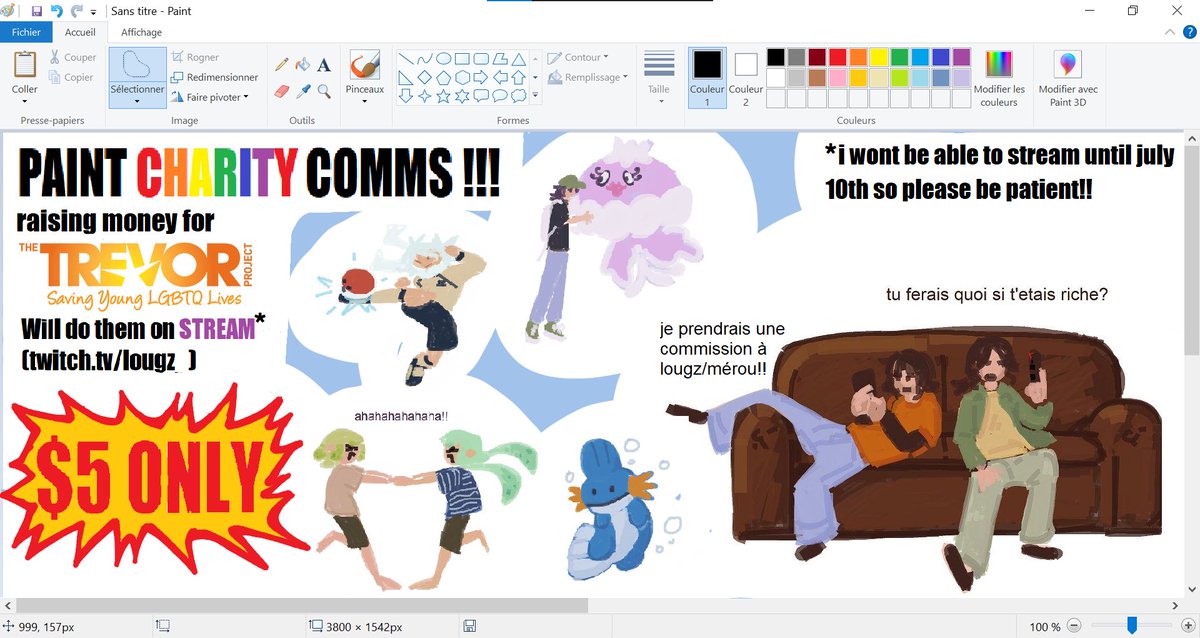Choose the Four-point star shape
The image size is (1200, 638).
[425, 96]
